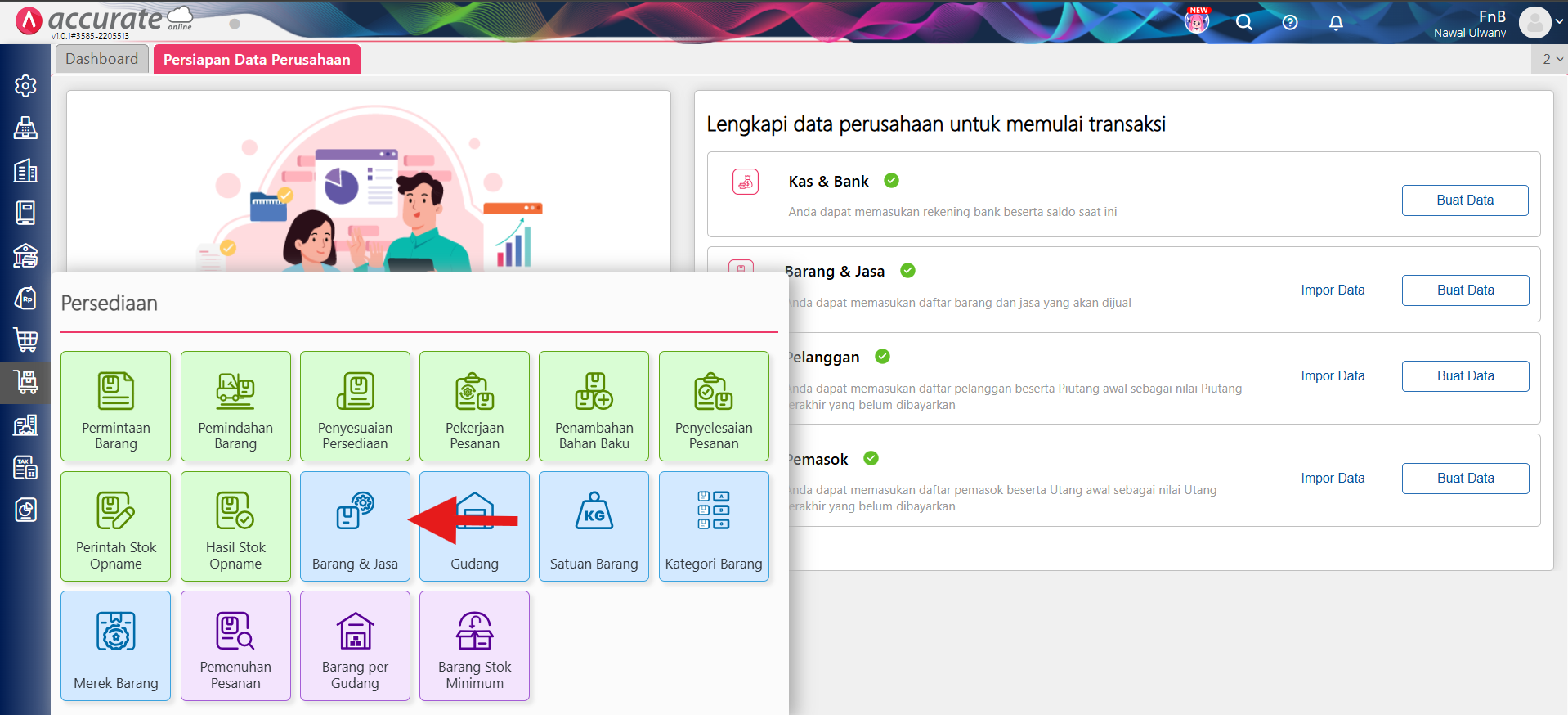Click the tax sidebar icon
The width and height of the screenshot is (1568, 715).
tap(25, 468)
